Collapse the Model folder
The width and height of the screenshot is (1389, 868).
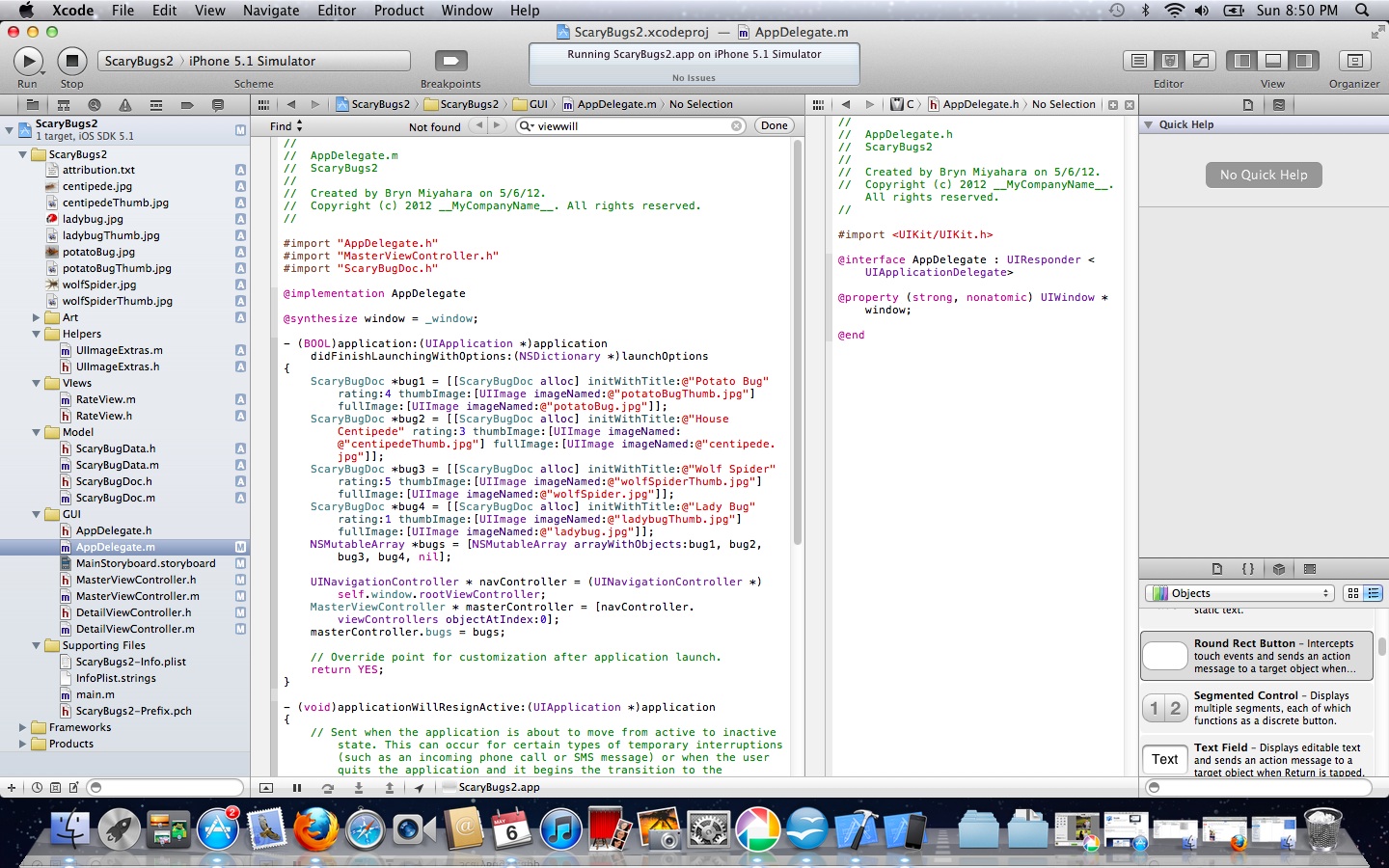point(37,432)
